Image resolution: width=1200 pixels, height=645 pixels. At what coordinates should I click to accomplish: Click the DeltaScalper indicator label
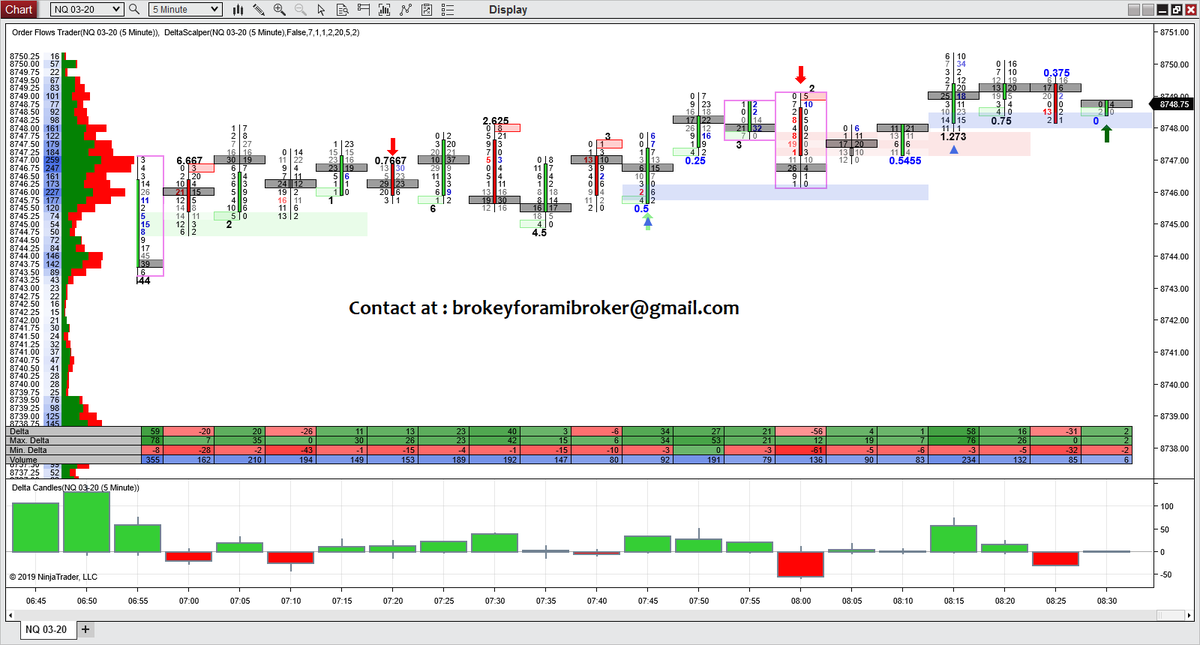pos(263,32)
